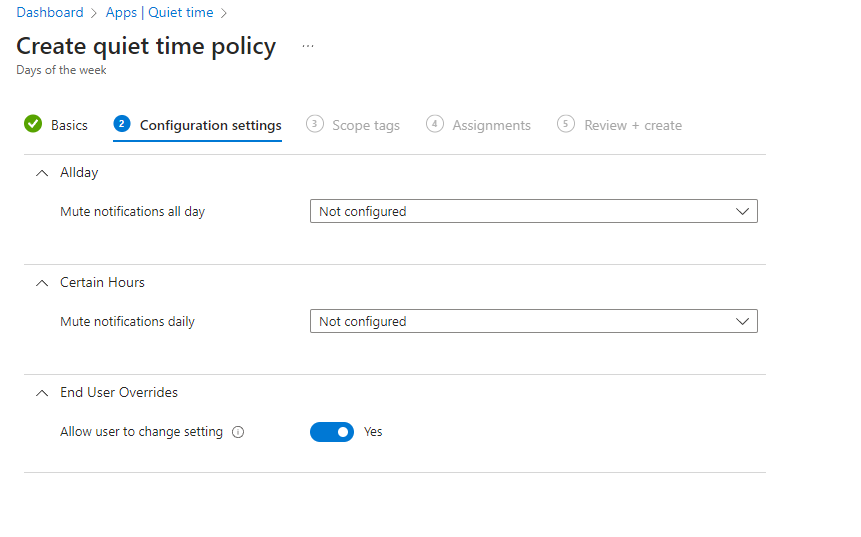861x537 pixels.
Task: Open Apps | Quiet time breadcrumb link
Action: 160,13
